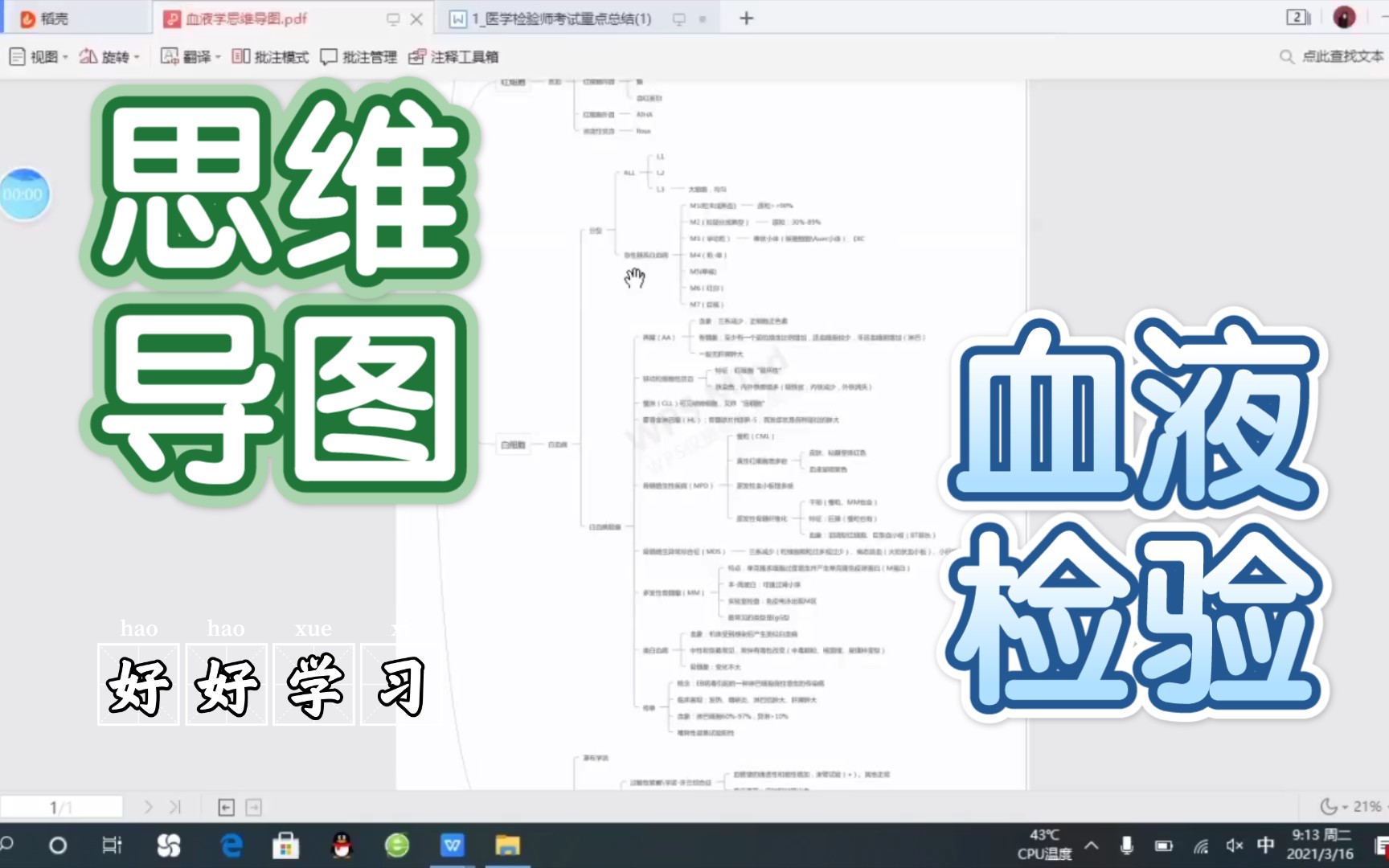Open QQ penguin app from taskbar
Image resolution: width=1389 pixels, height=868 pixels.
[x=342, y=845]
